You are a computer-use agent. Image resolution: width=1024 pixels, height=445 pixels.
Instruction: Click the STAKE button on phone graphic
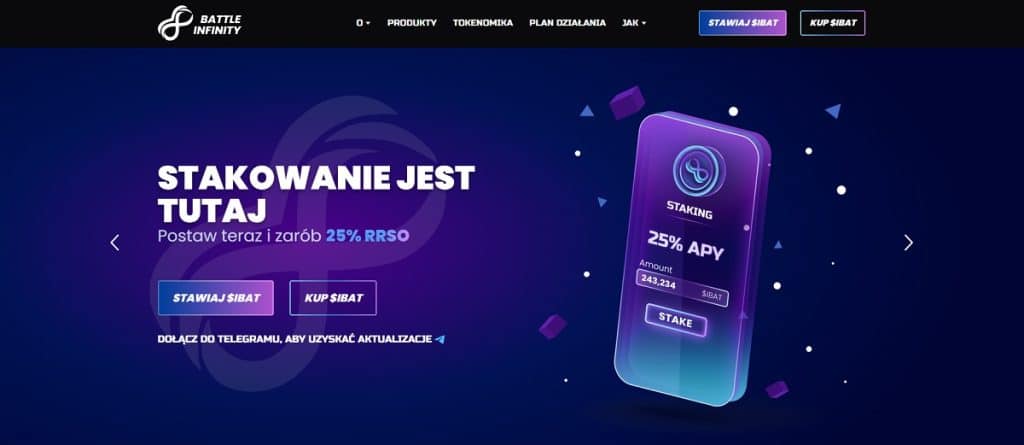coord(675,320)
